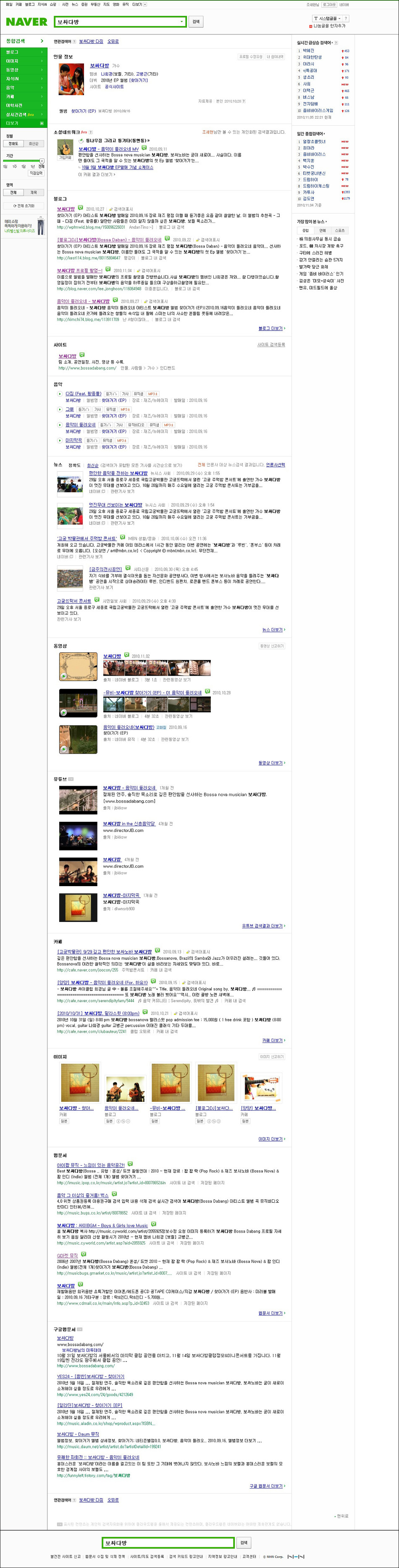
Task: Select 최신순 sort option in left panel
Action: pyautogui.click(x=34, y=144)
